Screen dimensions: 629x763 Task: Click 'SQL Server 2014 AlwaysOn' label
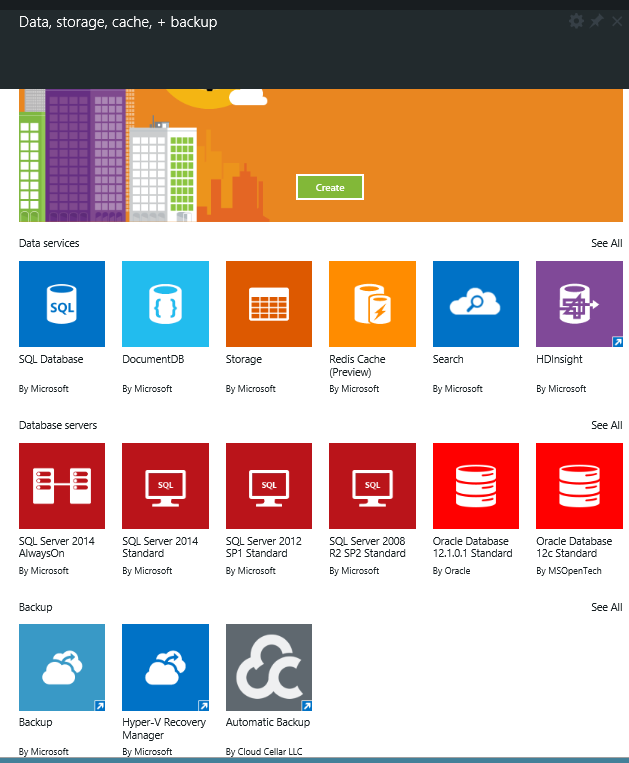(x=56, y=547)
